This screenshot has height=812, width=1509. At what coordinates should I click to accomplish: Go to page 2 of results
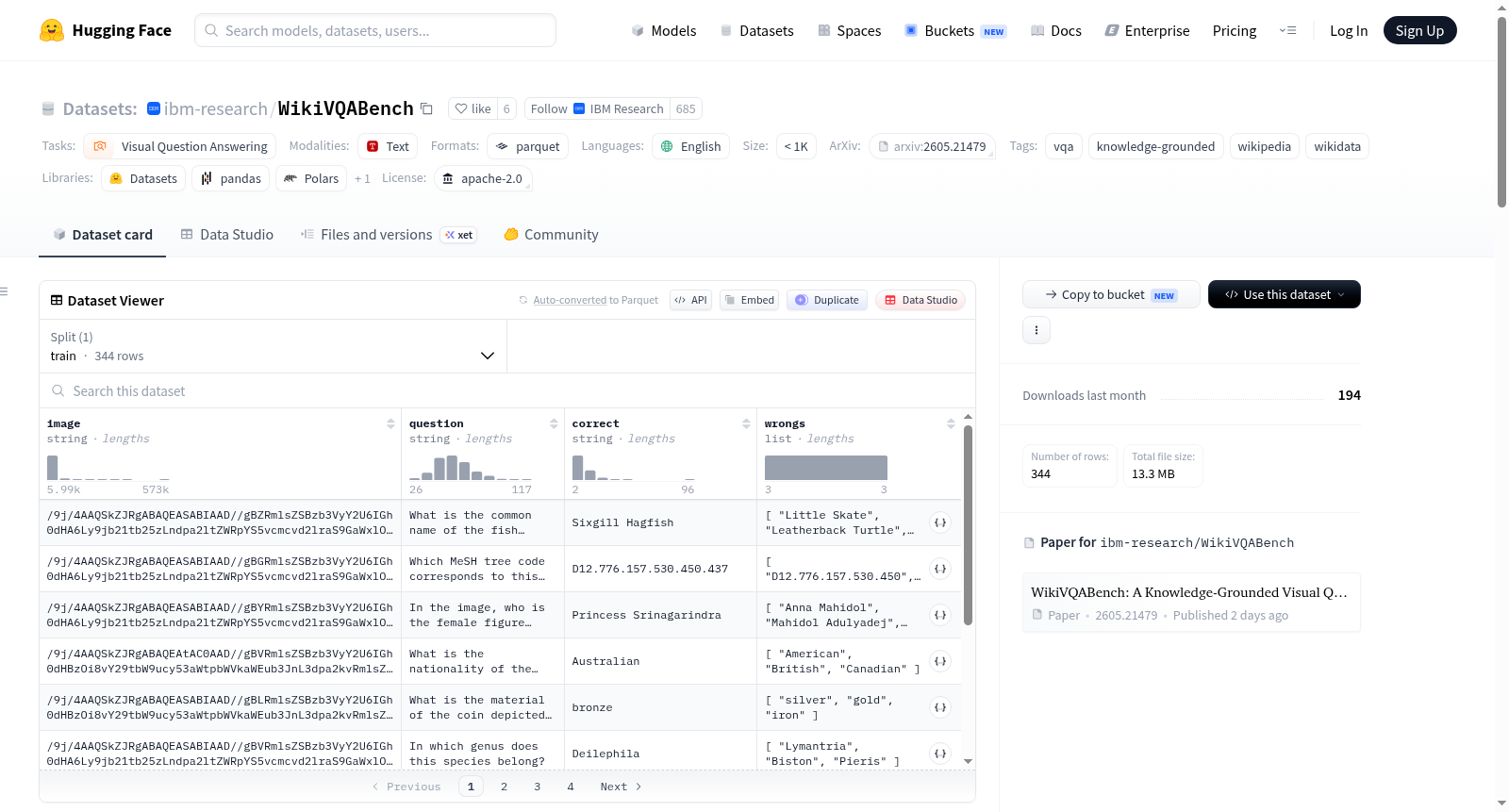(505, 787)
